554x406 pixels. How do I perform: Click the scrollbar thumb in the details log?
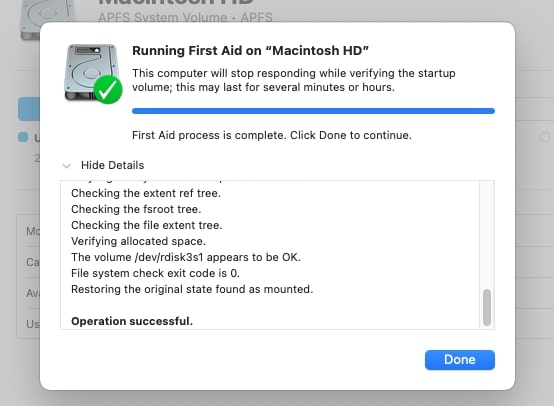(x=487, y=307)
